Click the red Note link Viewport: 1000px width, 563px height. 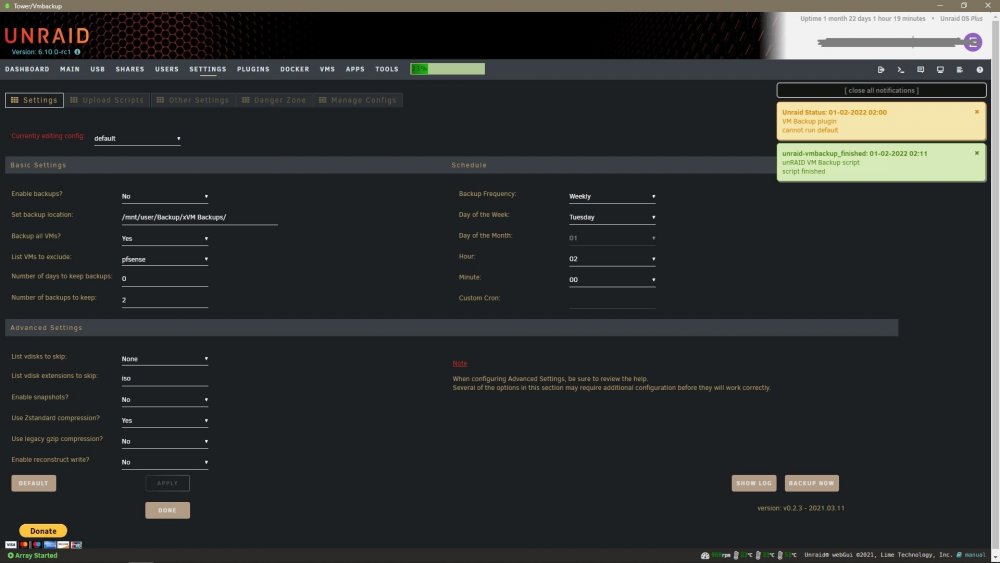pyautogui.click(x=460, y=363)
